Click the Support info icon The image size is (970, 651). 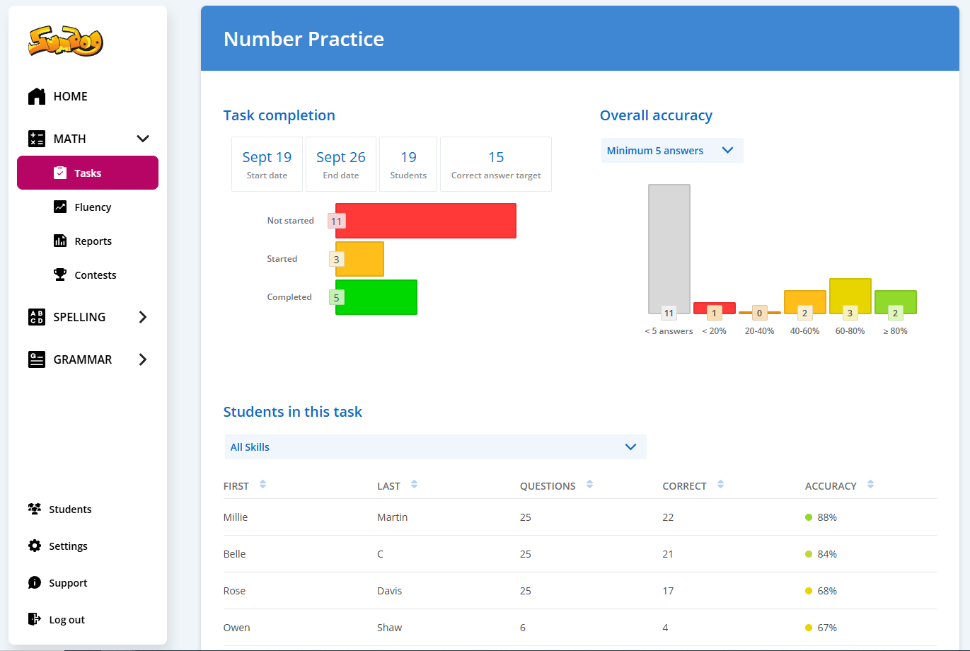coord(35,583)
